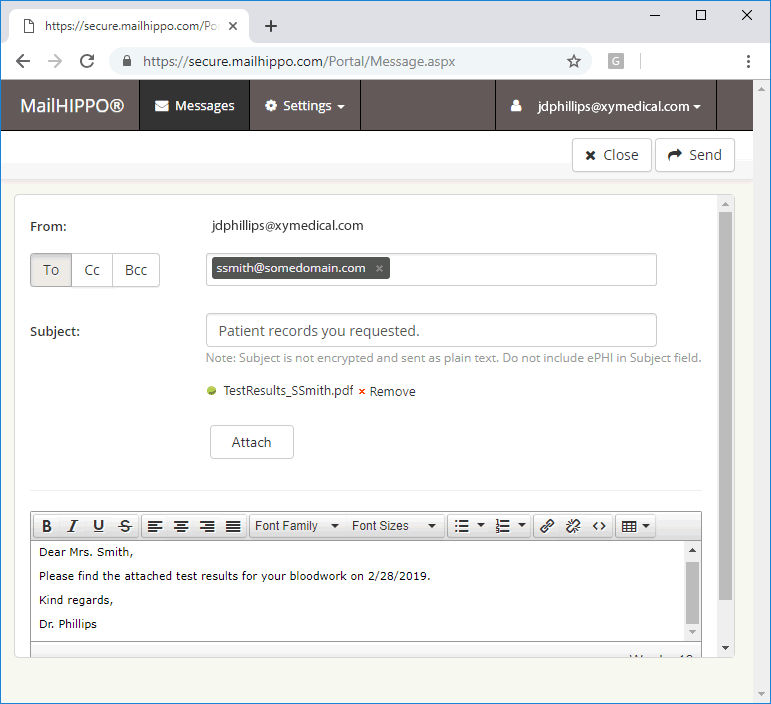The image size is (771, 704).
Task: Go to the Messages tab
Action: coord(195,106)
